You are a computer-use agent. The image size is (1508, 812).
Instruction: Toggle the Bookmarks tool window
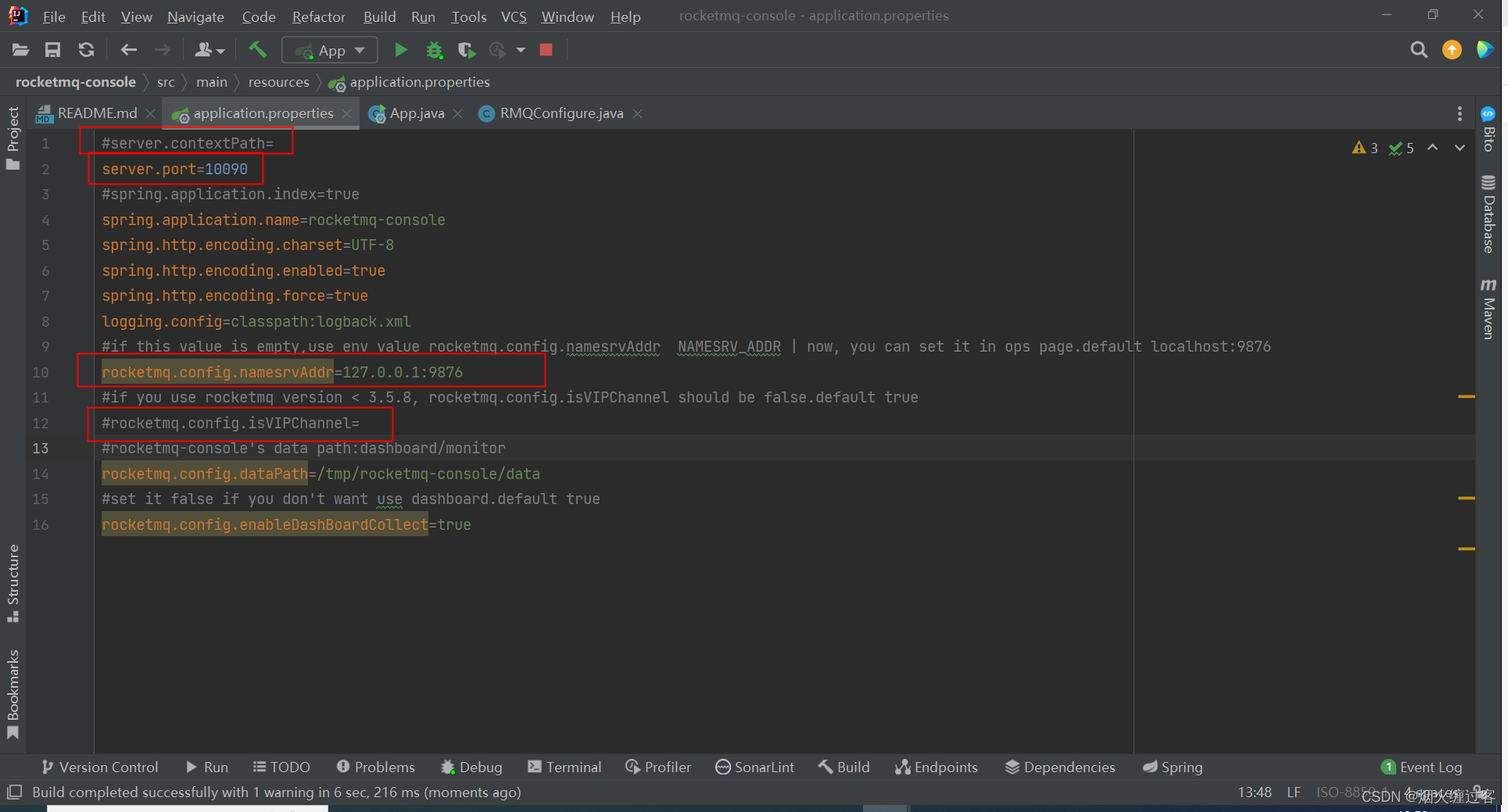pyautogui.click(x=13, y=694)
